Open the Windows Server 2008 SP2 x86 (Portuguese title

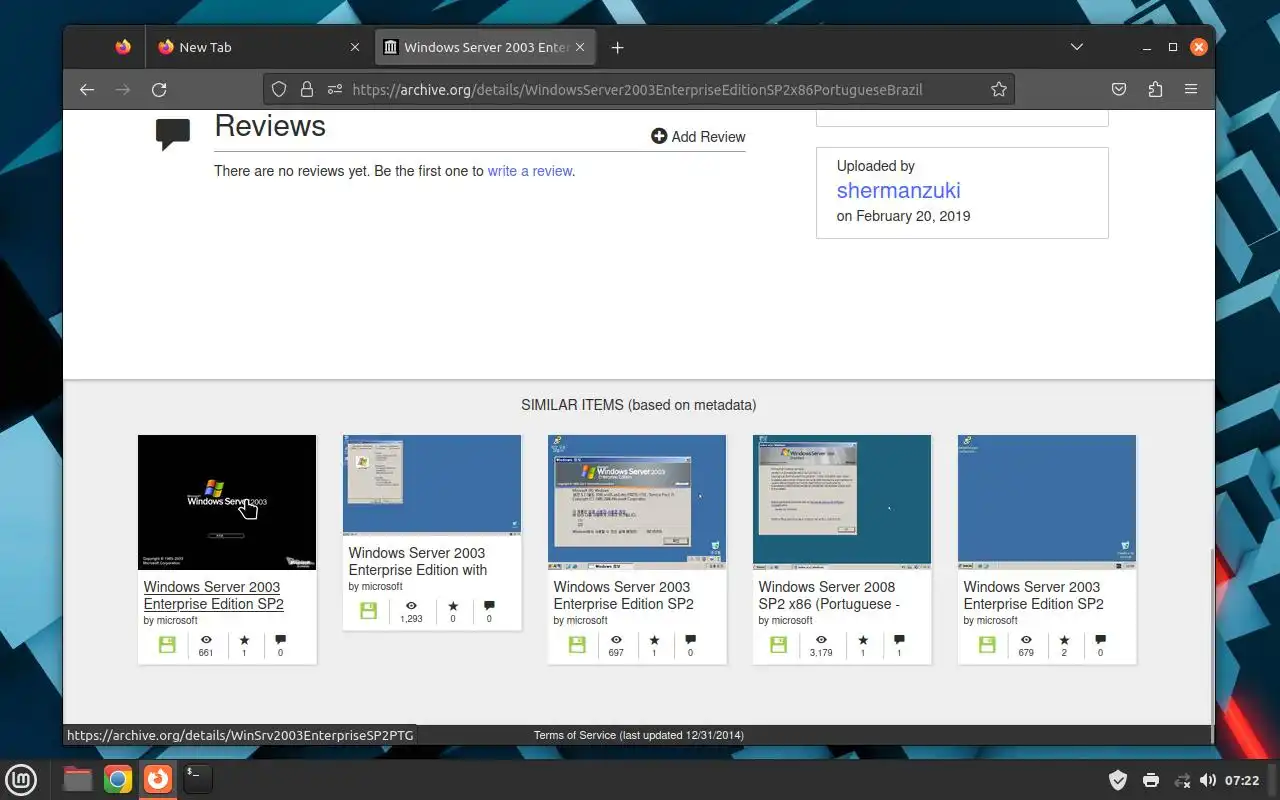click(x=830, y=595)
